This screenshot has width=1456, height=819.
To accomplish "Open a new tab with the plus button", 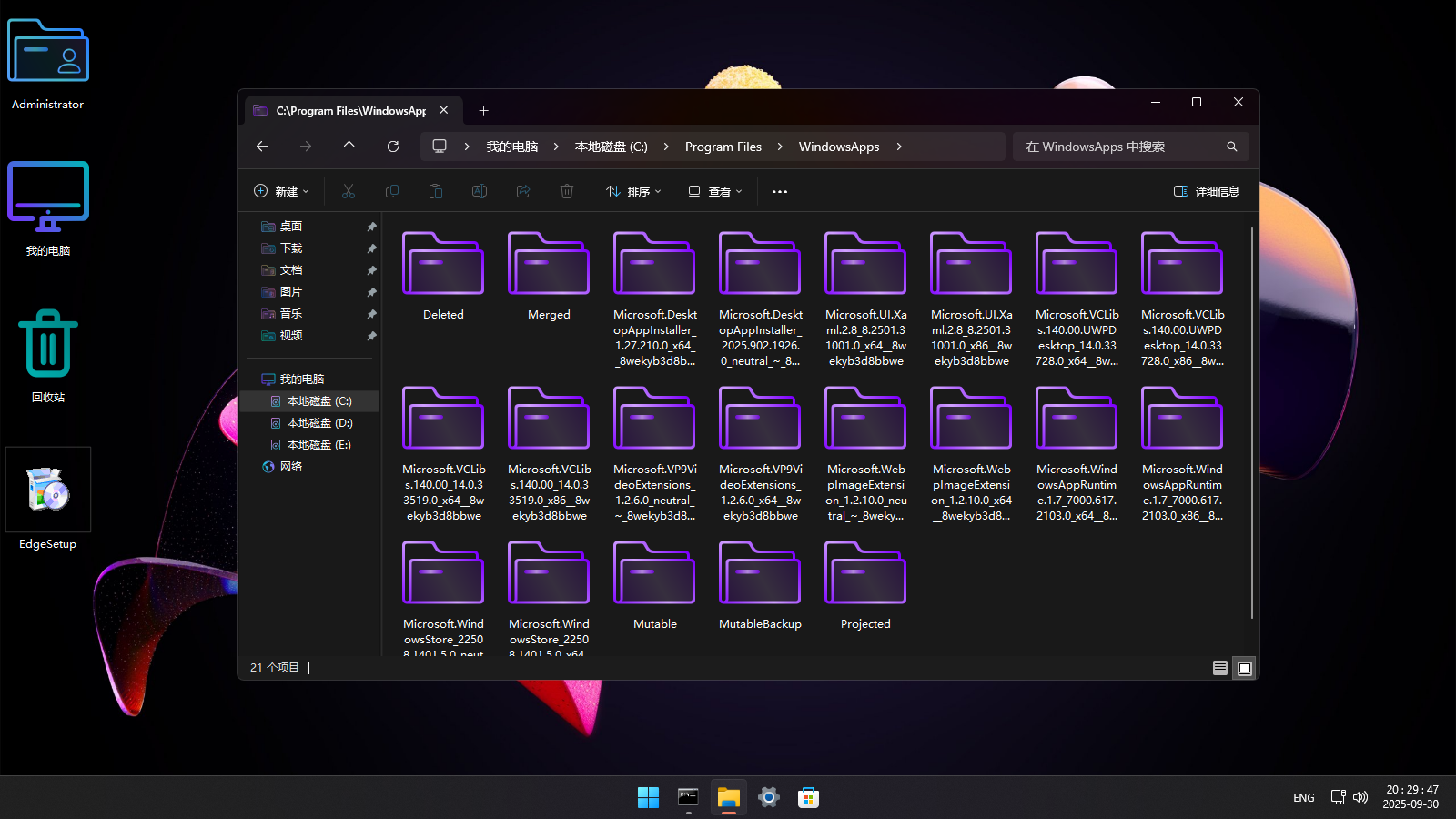I will [x=484, y=111].
